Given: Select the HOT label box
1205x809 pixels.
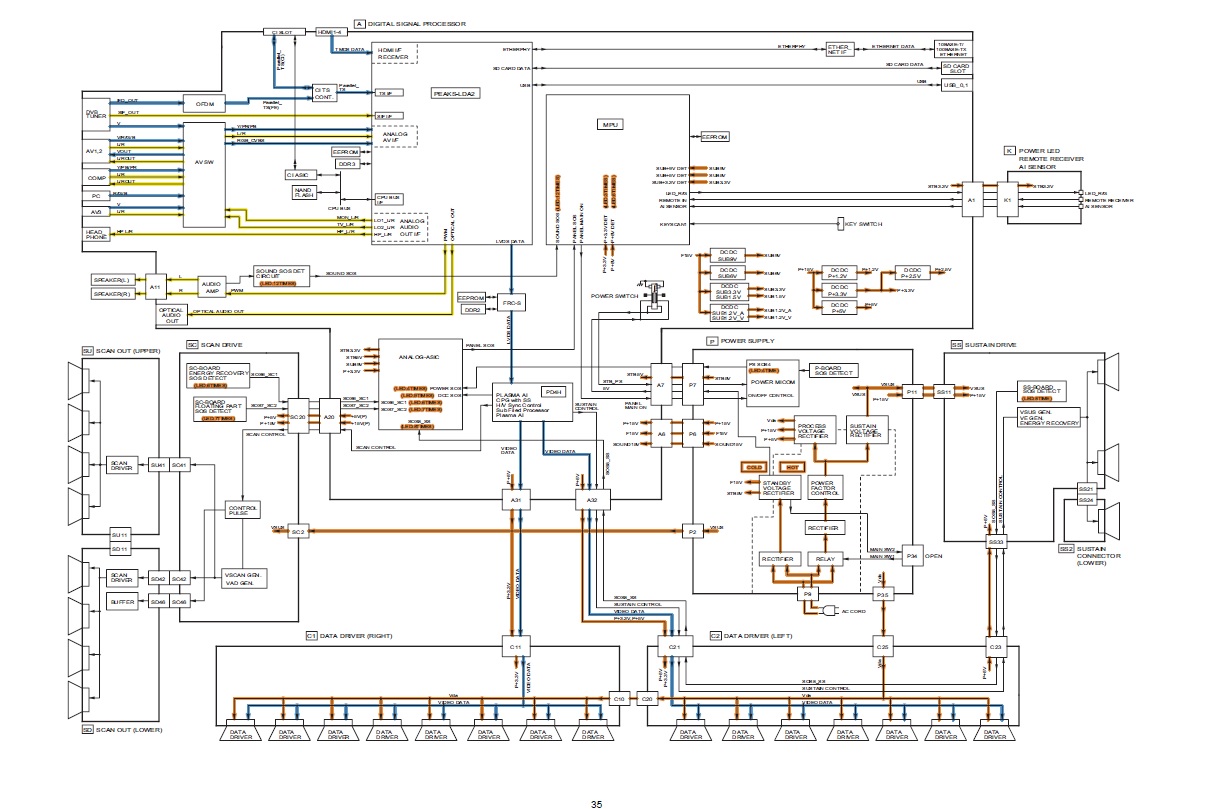Looking at the screenshot, I should point(794,466).
